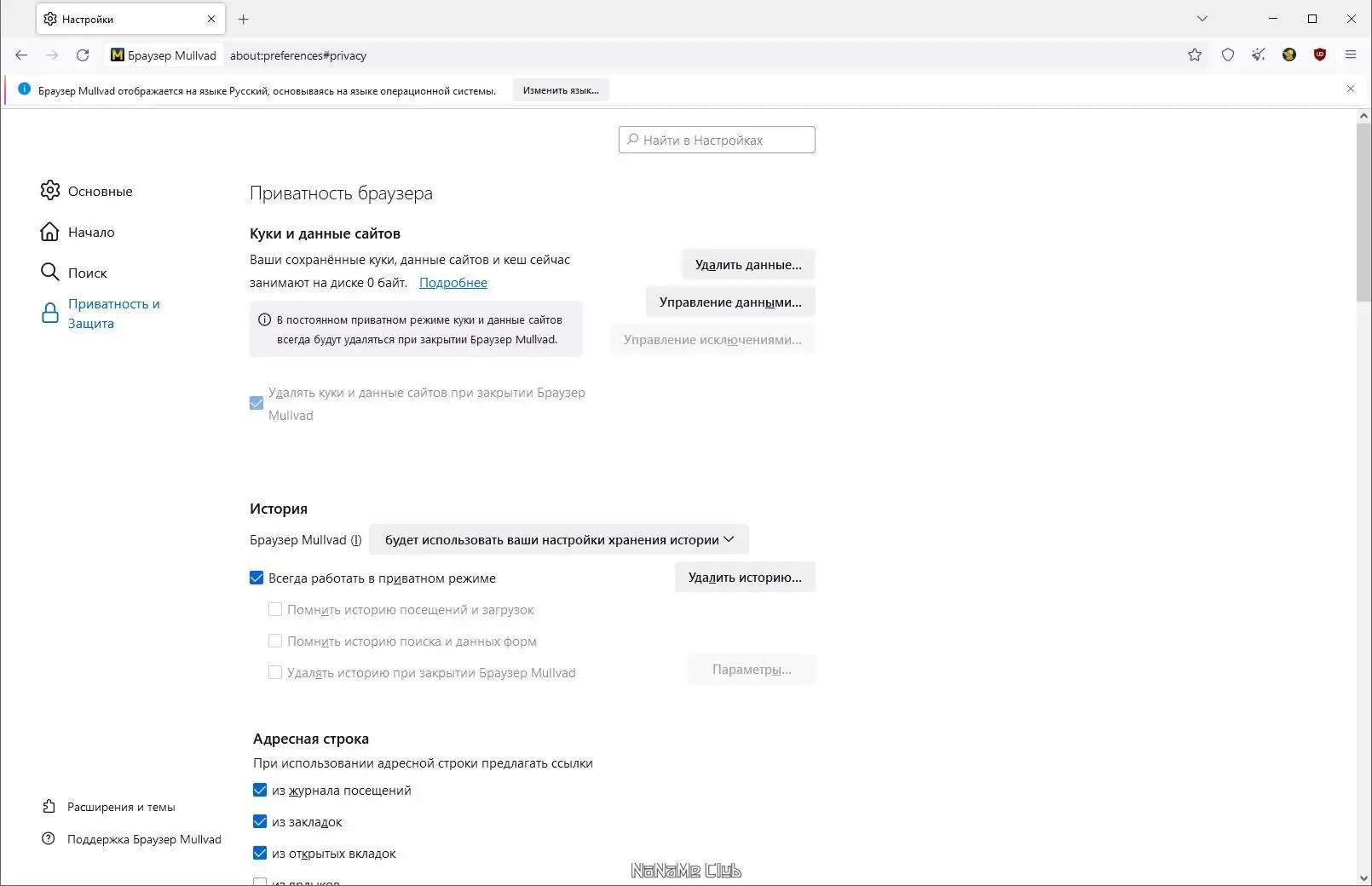
Task: Reload the page with the refresh icon
Action: point(83,55)
